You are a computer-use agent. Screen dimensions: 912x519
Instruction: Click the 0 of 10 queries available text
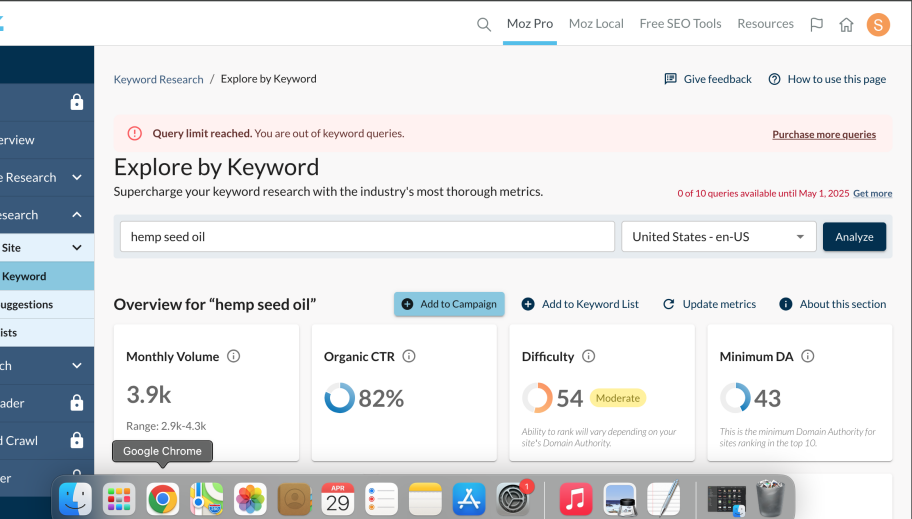pyautogui.click(x=763, y=193)
